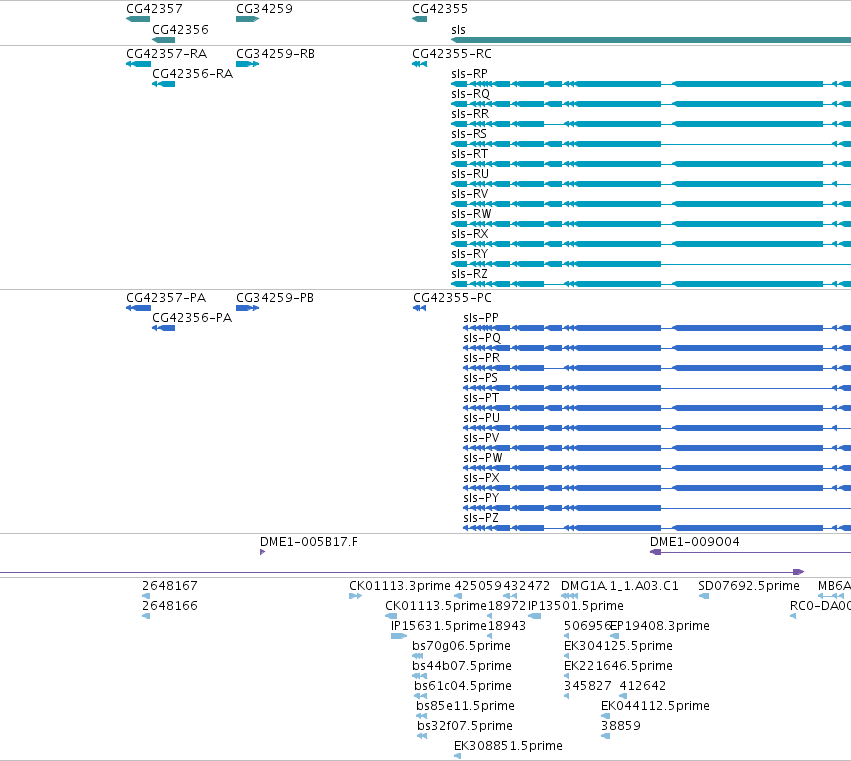Select the bs32f07.5prime EST
This screenshot has height=761, width=851.
422,737
